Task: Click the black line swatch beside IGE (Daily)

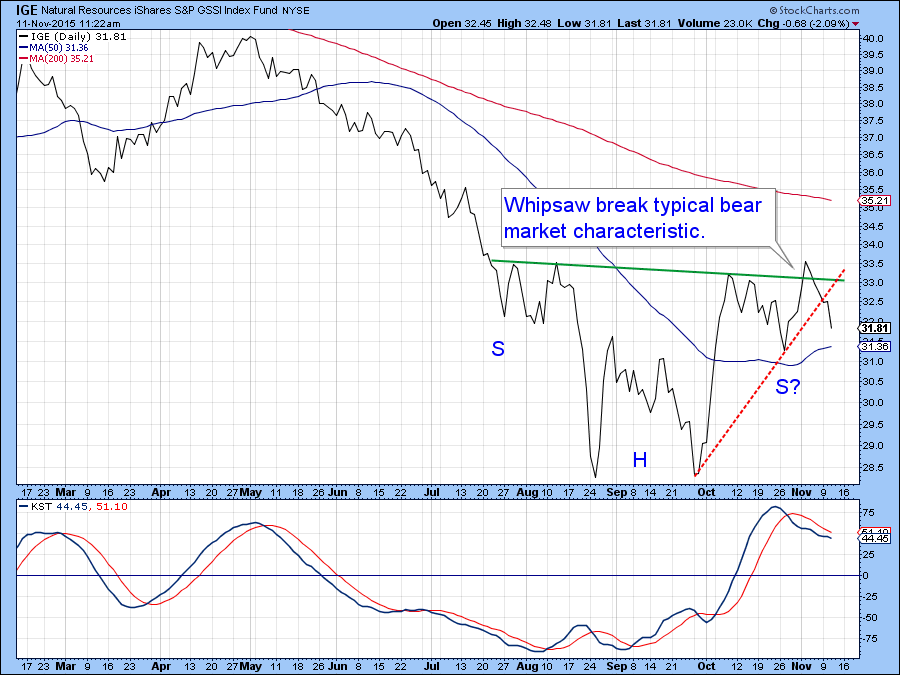Action: coord(24,36)
